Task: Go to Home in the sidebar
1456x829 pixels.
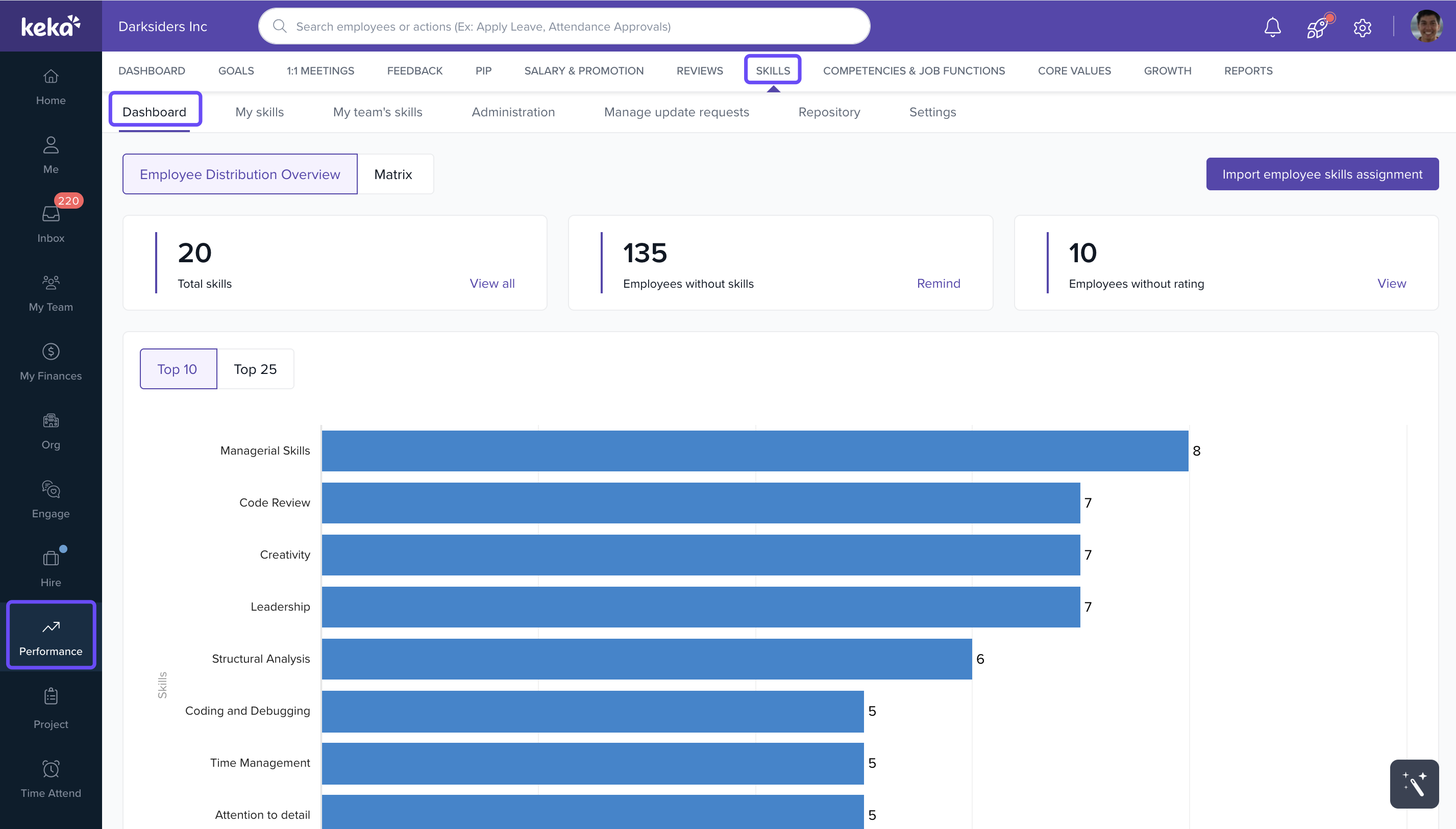Action: click(x=51, y=87)
